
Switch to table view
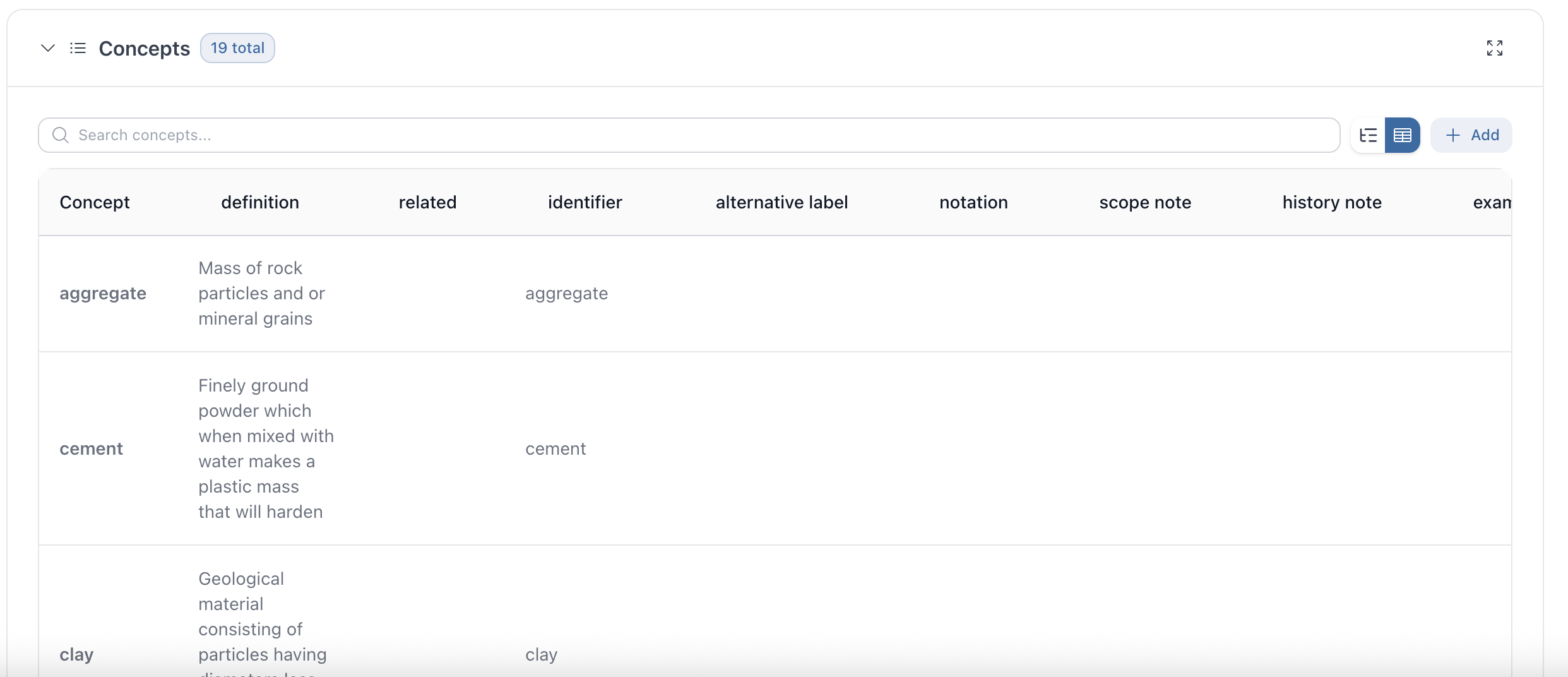(1402, 135)
